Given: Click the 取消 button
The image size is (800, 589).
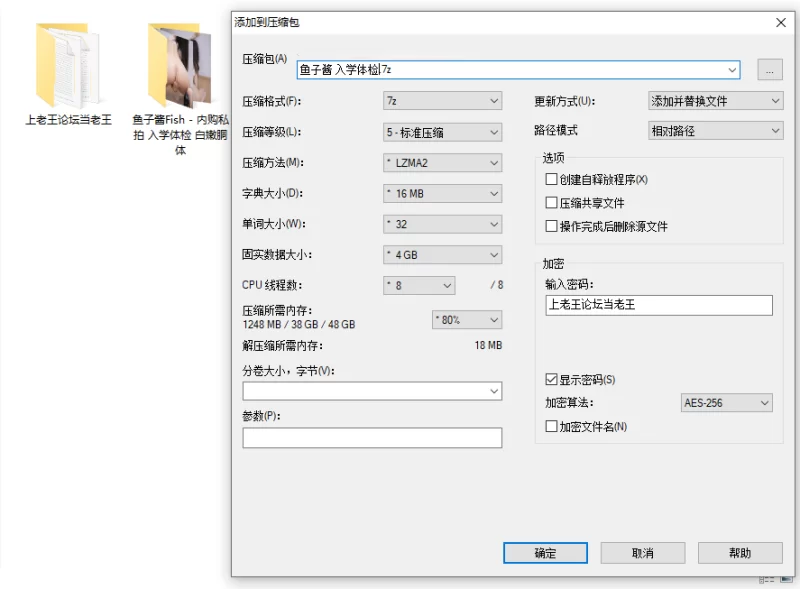Looking at the screenshot, I should click(642, 553).
